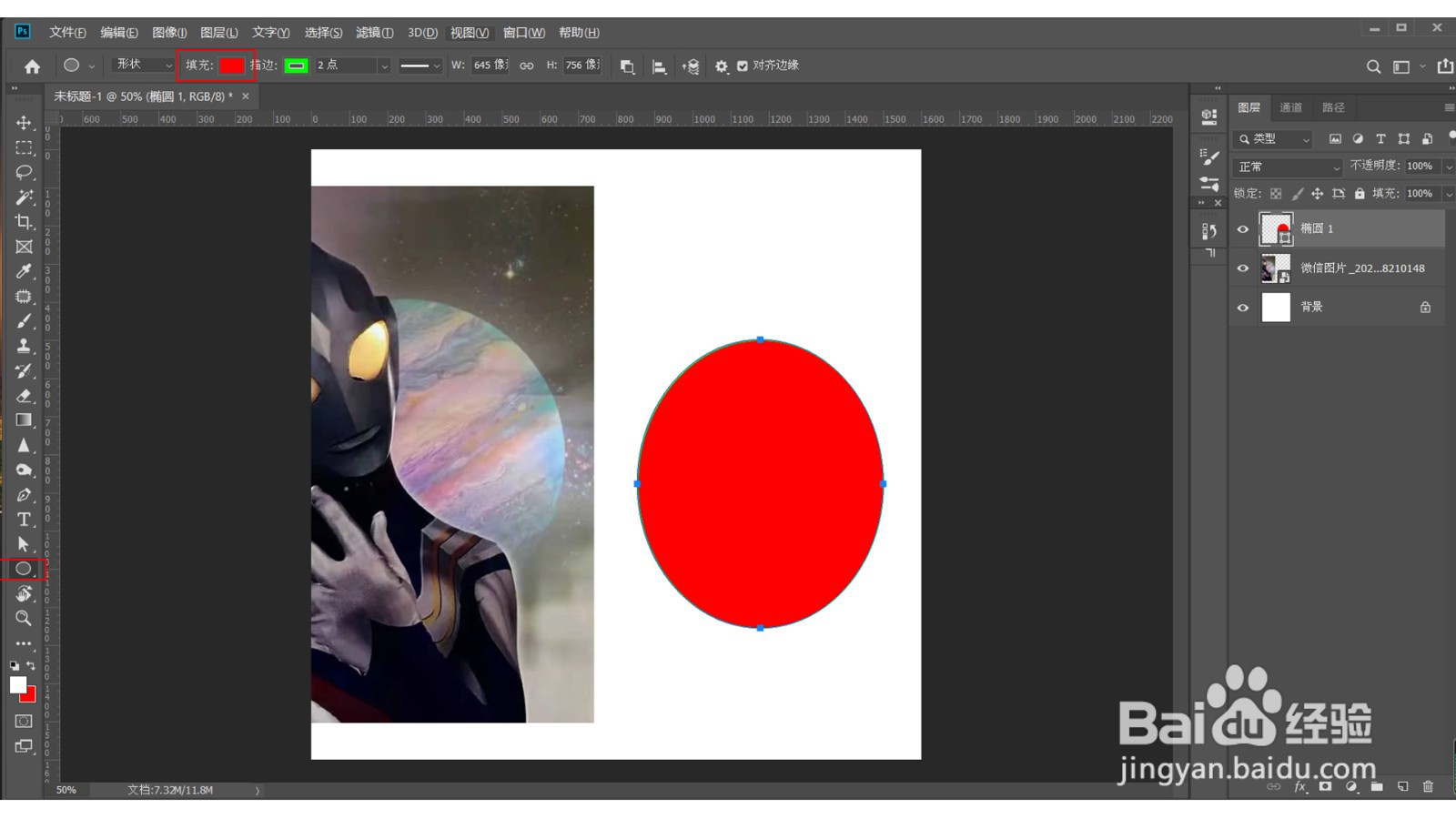Select the Ellipse shape tool
Image resolution: width=1456 pixels, height=819 pixels.
(x=24, y=569)
